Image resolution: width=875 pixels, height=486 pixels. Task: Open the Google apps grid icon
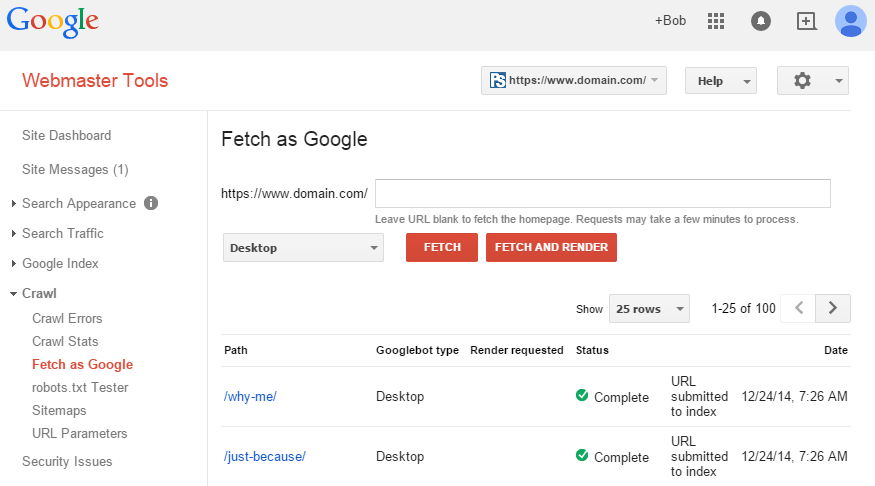pyautogui.click(x=716, y=21)
